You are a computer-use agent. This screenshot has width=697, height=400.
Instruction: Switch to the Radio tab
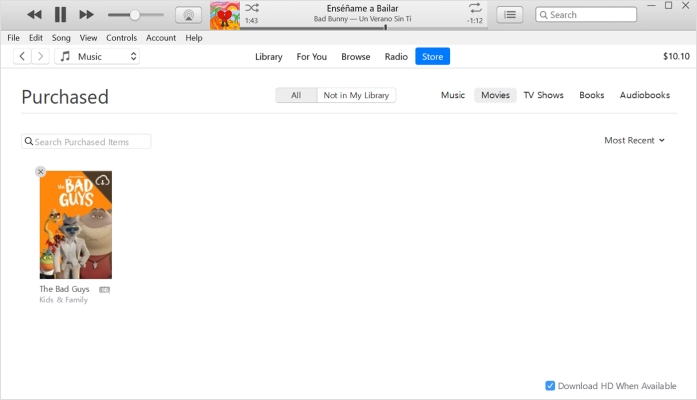[396, 56]
